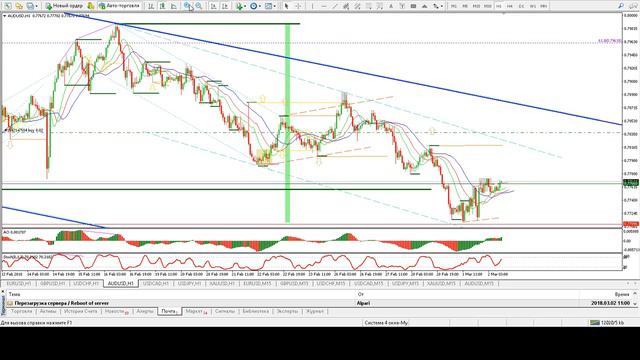Switch timeframe to W1
The width and height of the screenshot is (640, 360).
point(533,6)
